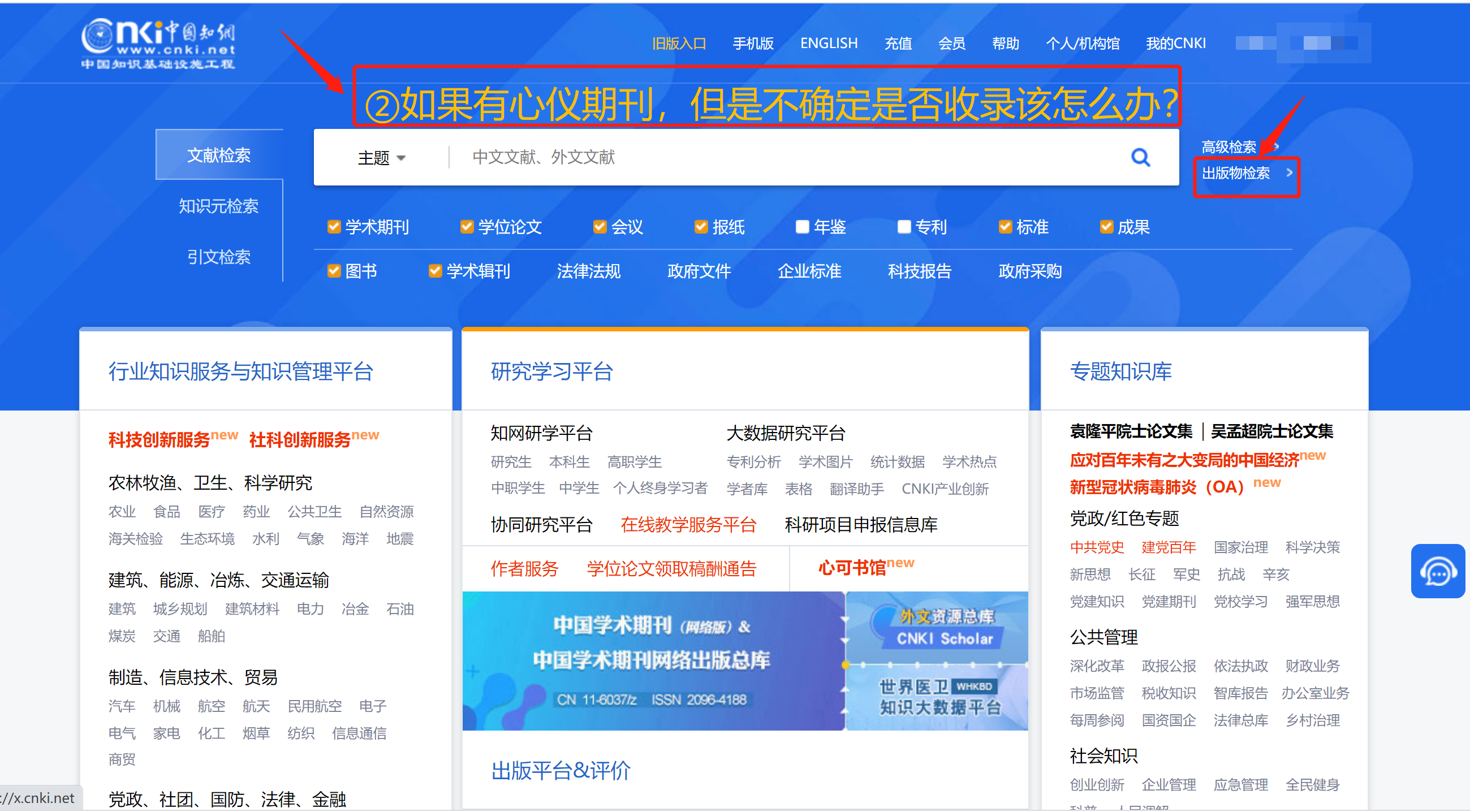Screen dimensions: 1470x812
Task: Click the 外文资源总库 CNKI Scholar banner
Action: 938,627
